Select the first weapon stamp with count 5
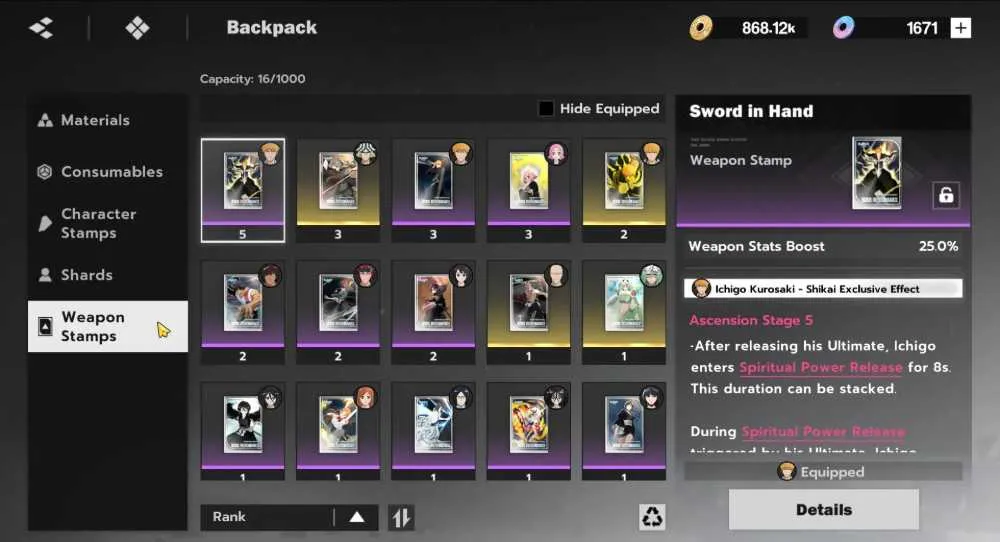Screen dimensions: 1000x542 click(x=243, y=191)
